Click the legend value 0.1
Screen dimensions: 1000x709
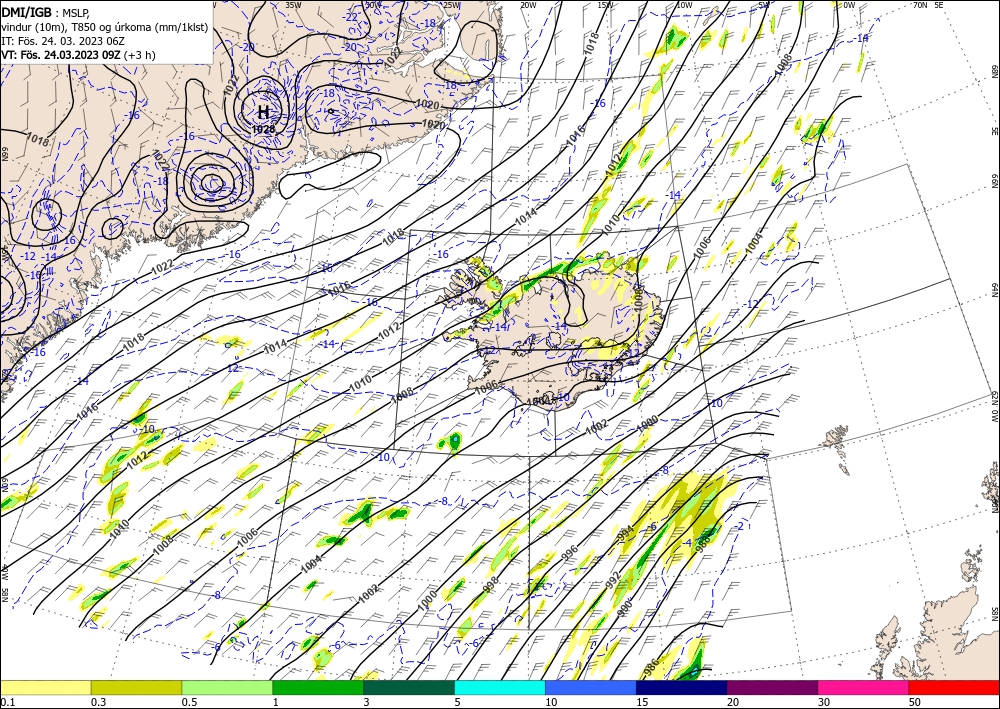6,702
